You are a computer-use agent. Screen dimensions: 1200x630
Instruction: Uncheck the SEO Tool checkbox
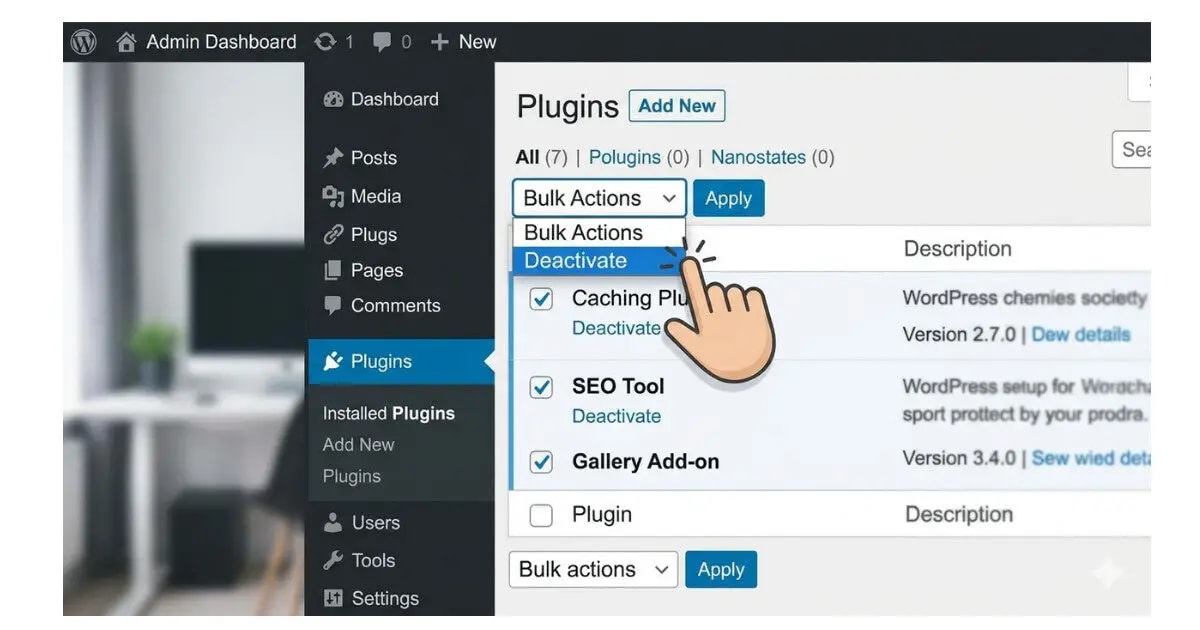[542, 385]
